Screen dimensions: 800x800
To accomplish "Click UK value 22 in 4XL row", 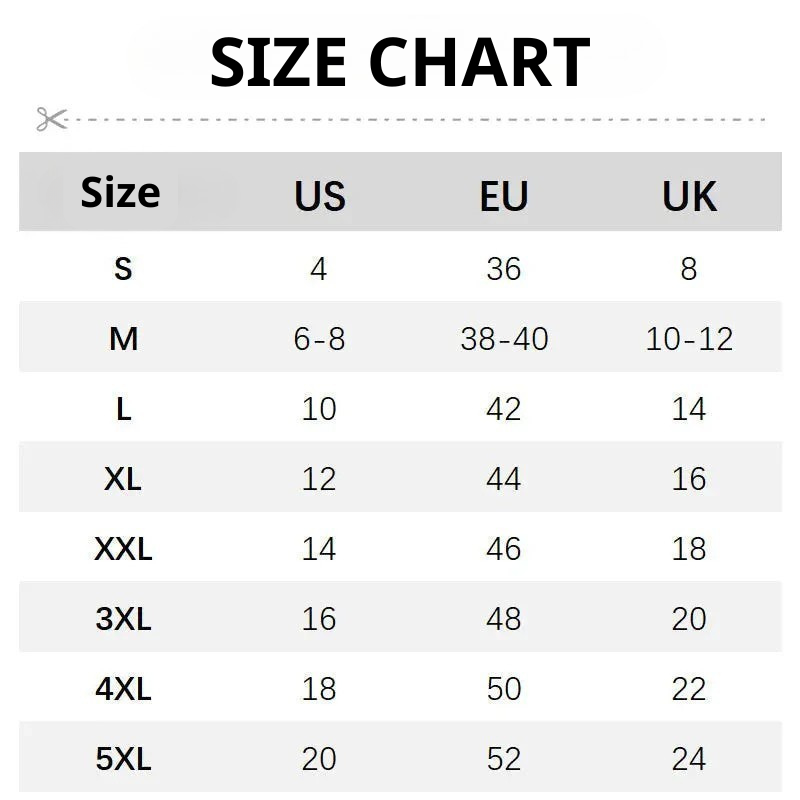I will 689,689.
